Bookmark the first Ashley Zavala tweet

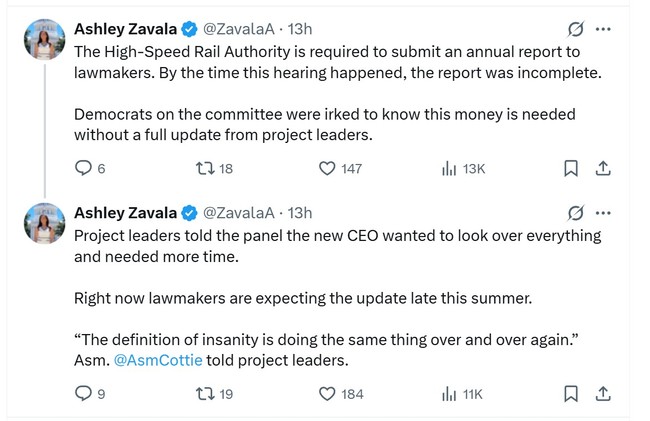tap(571, 168)
